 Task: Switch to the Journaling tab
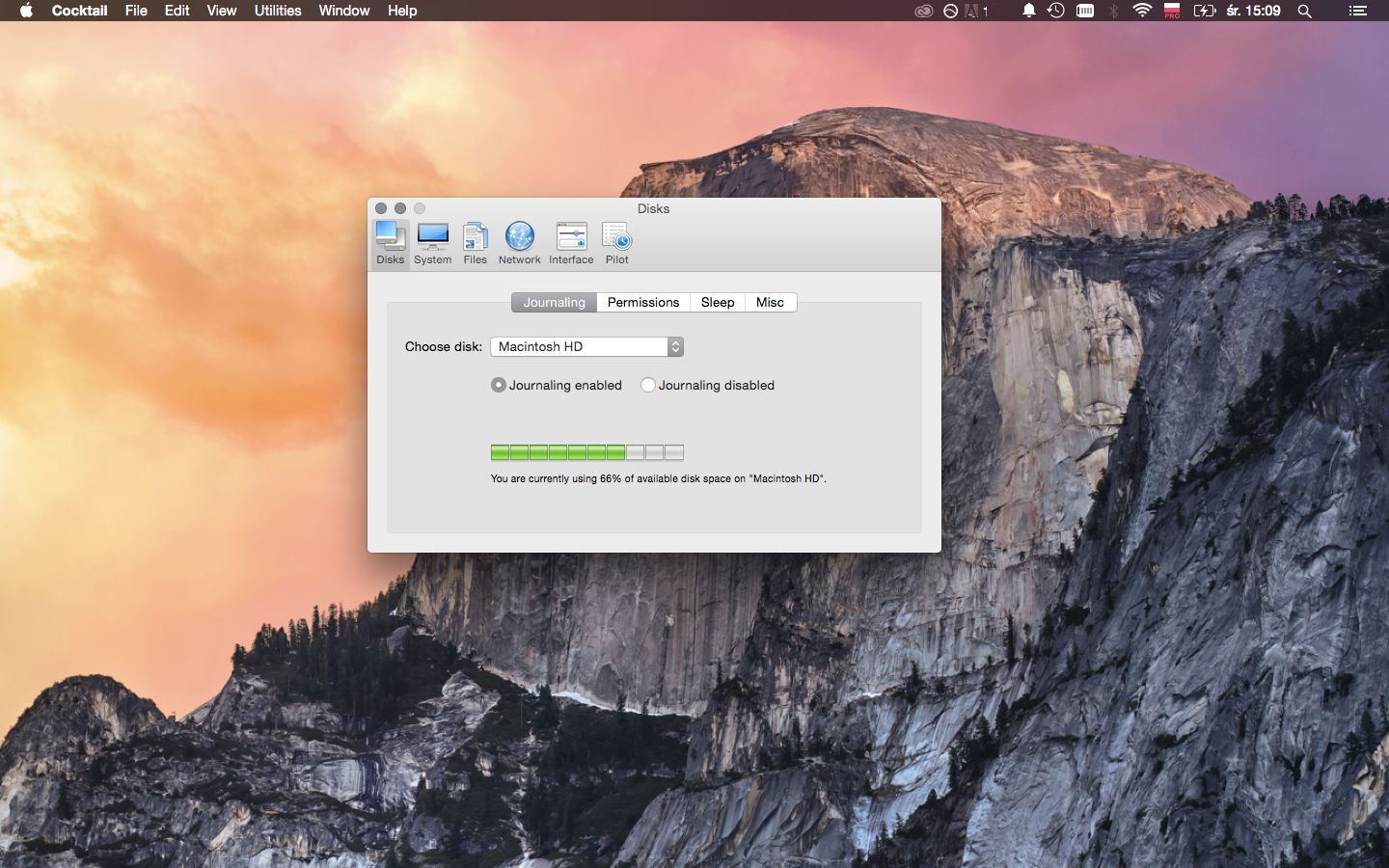coord(554,302)
